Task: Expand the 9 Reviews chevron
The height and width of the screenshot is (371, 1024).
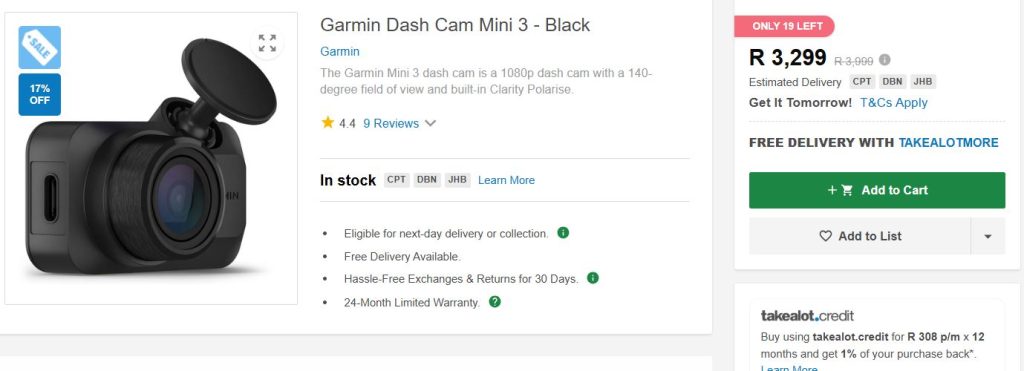Action: tap(430, 123)
